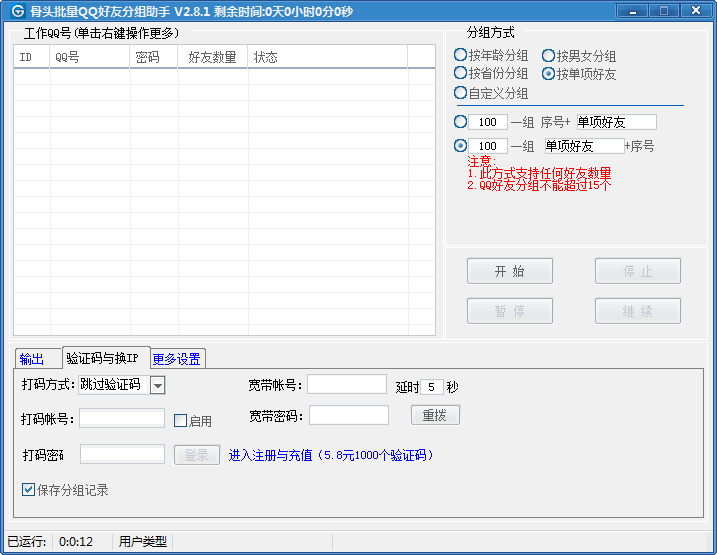Screen dimensions: 717x555
Task: Click the 延时 seconds field
Action: 432,387
